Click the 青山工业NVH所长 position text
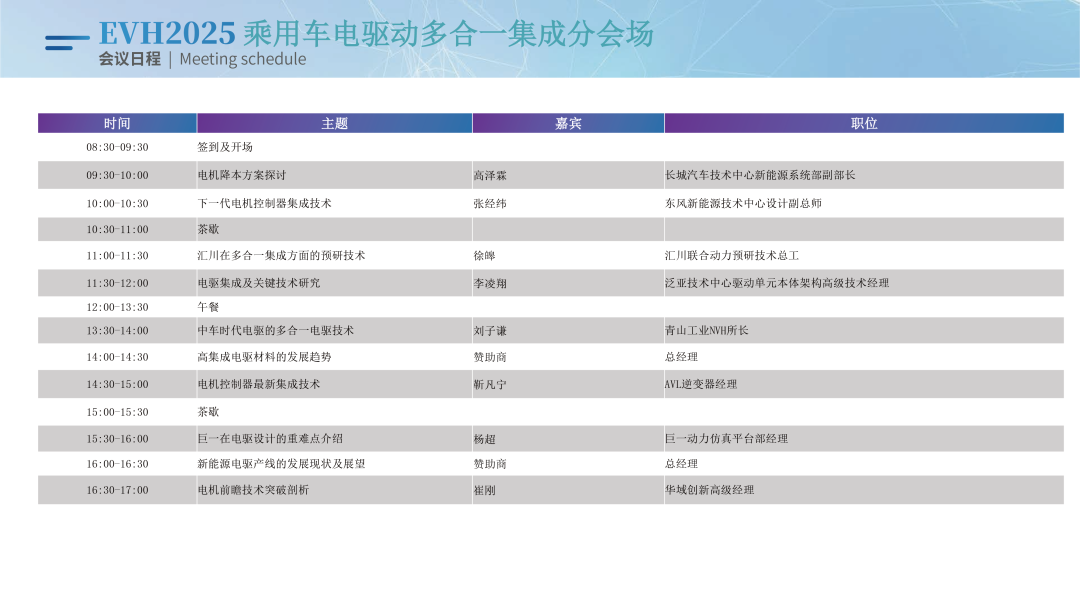Screen dimensions: 1080x607 pos(706,331)
